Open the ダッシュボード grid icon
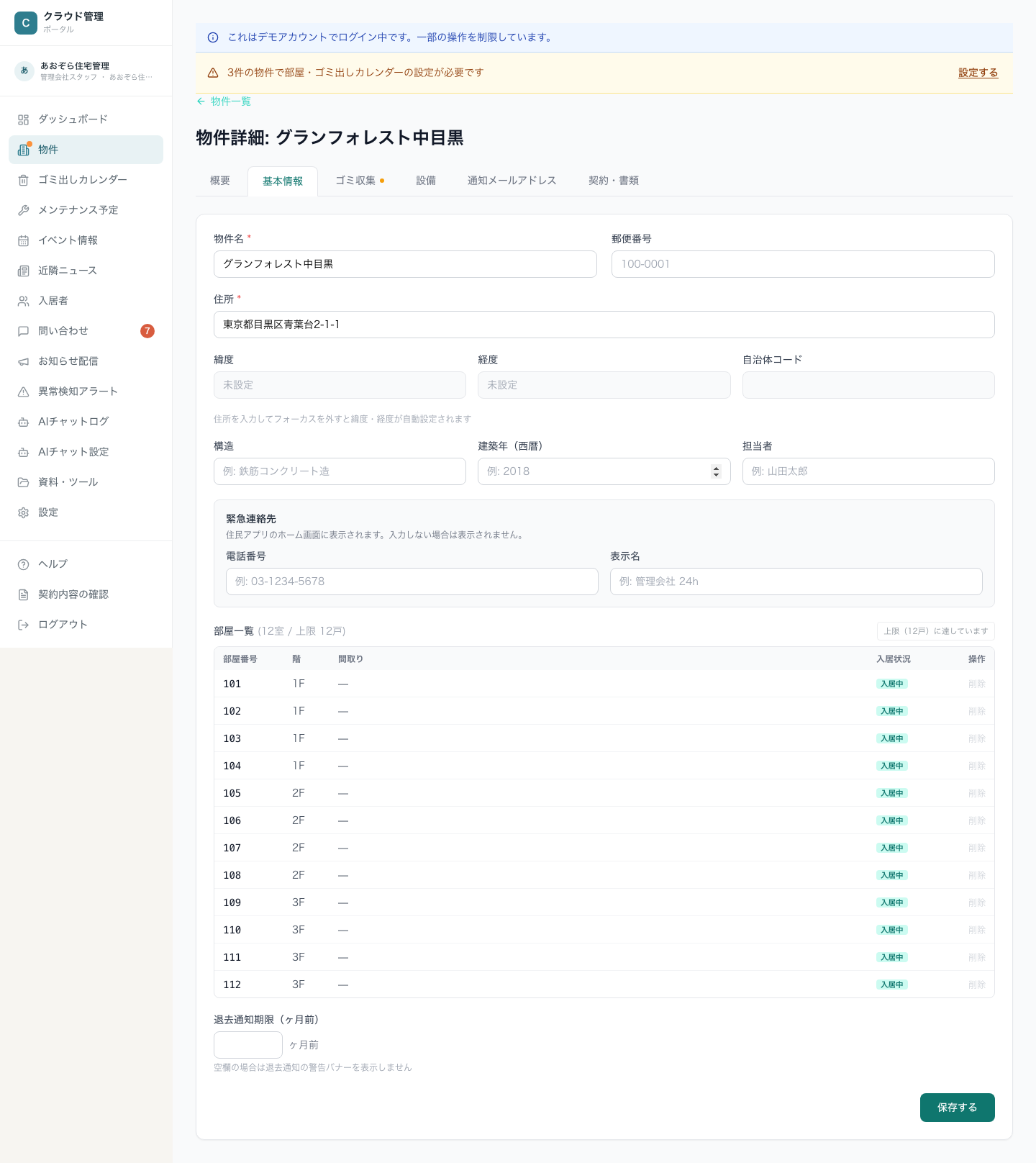This screenshot has width=1036, height=1163. coord(24,119)
